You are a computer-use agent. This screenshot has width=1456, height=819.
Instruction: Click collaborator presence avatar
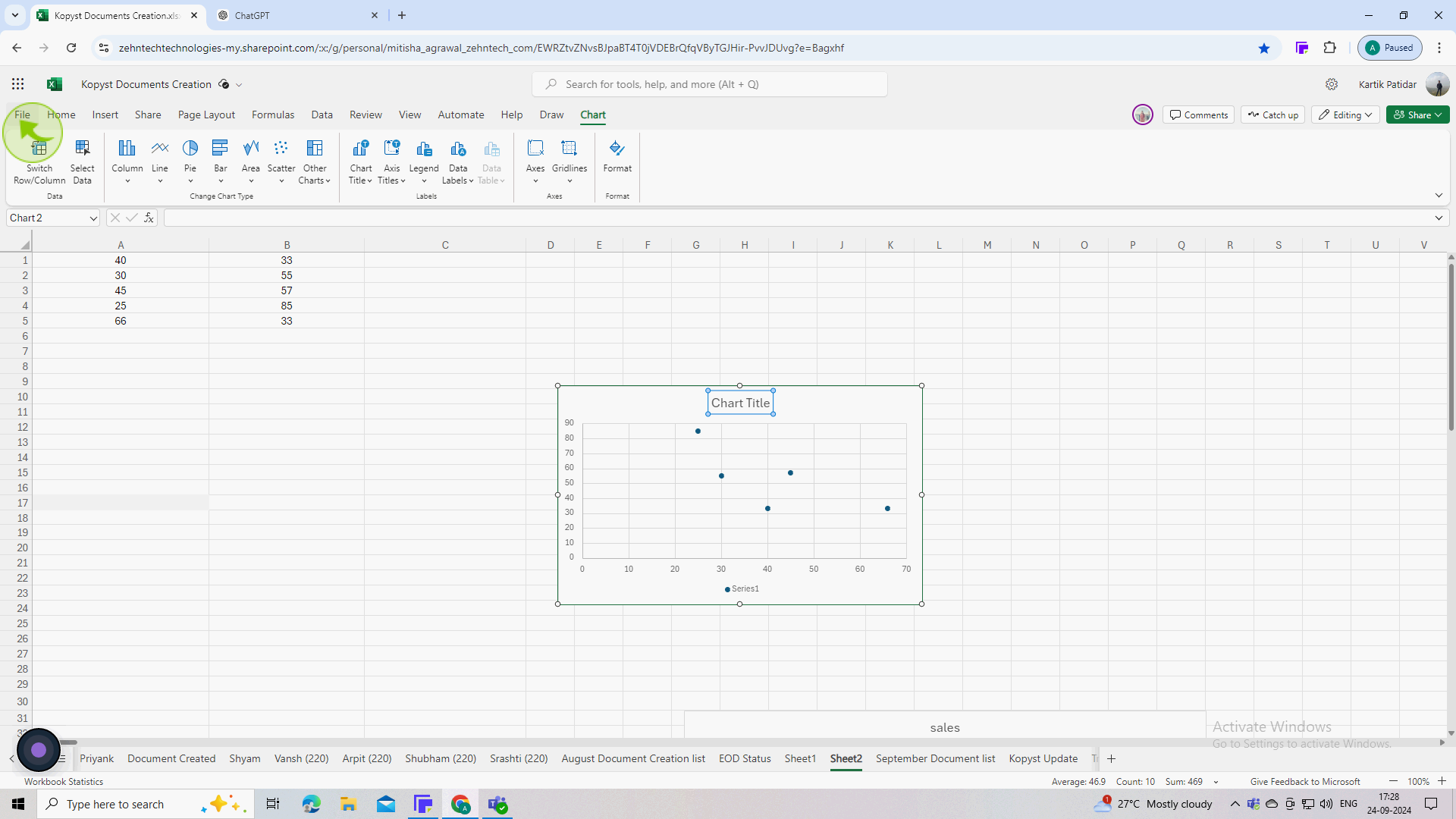coord(1142,115)
